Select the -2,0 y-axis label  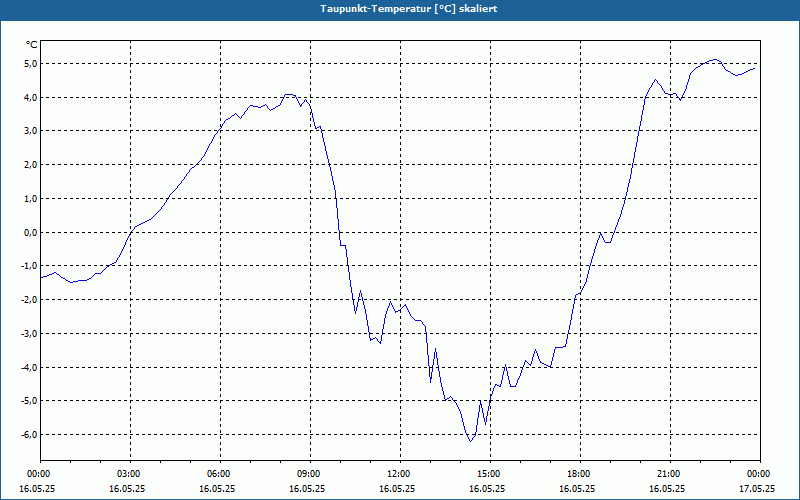coord(29,299)
